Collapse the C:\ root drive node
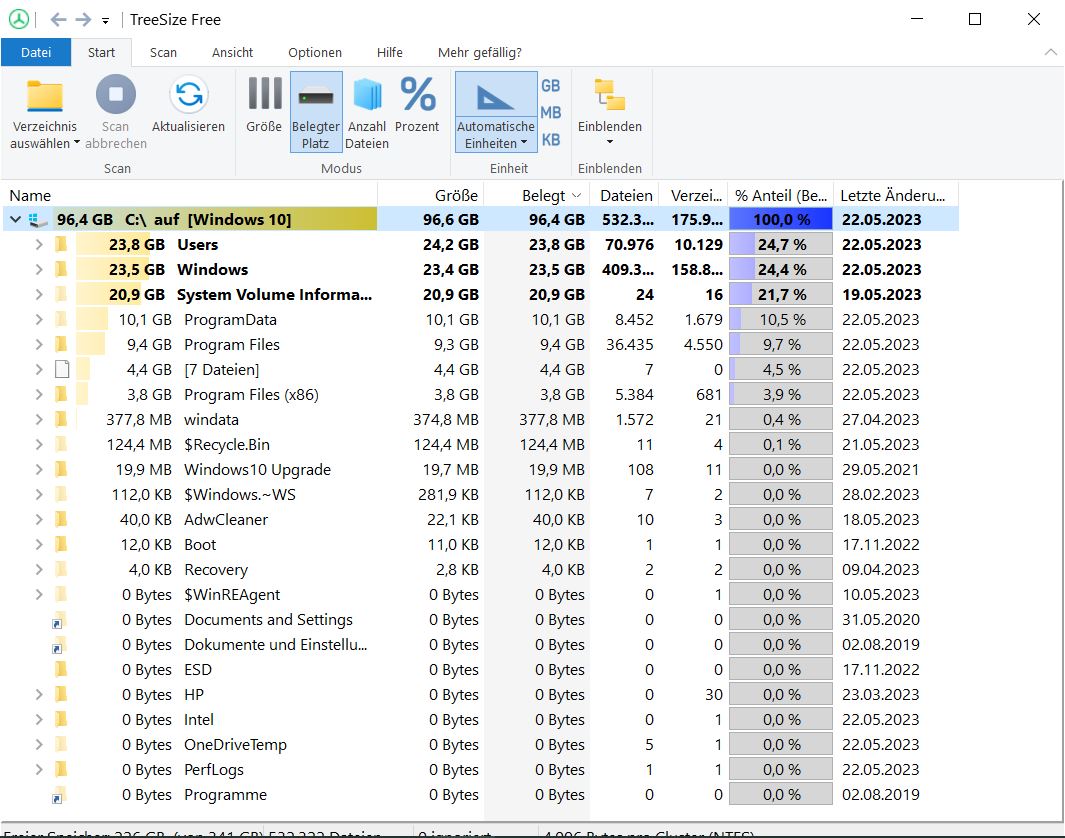The height and width of the screenshot is (838, 1065). tap(16, 219)
